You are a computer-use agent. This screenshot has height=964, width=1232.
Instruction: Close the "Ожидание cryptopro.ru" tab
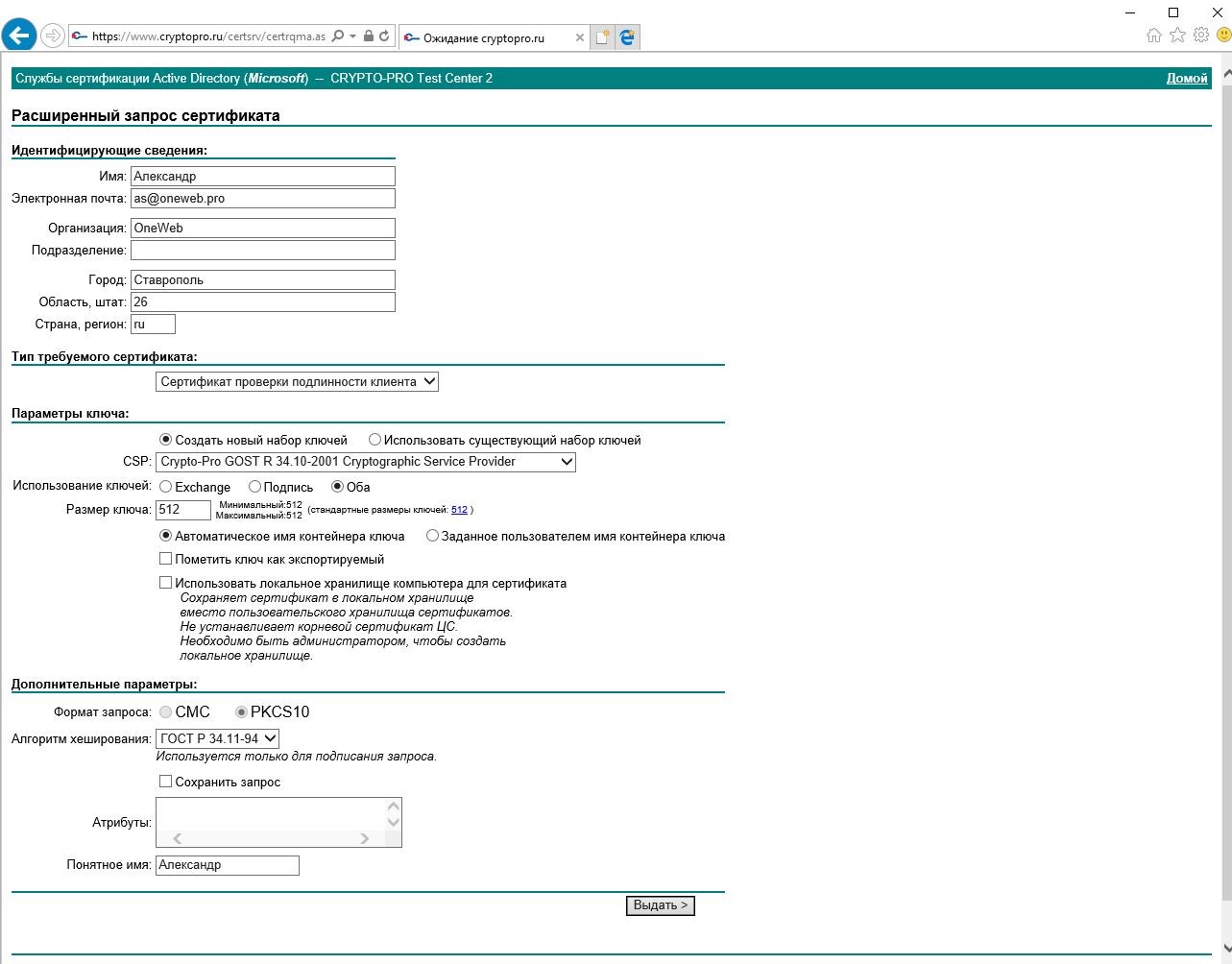coord(579,38)
